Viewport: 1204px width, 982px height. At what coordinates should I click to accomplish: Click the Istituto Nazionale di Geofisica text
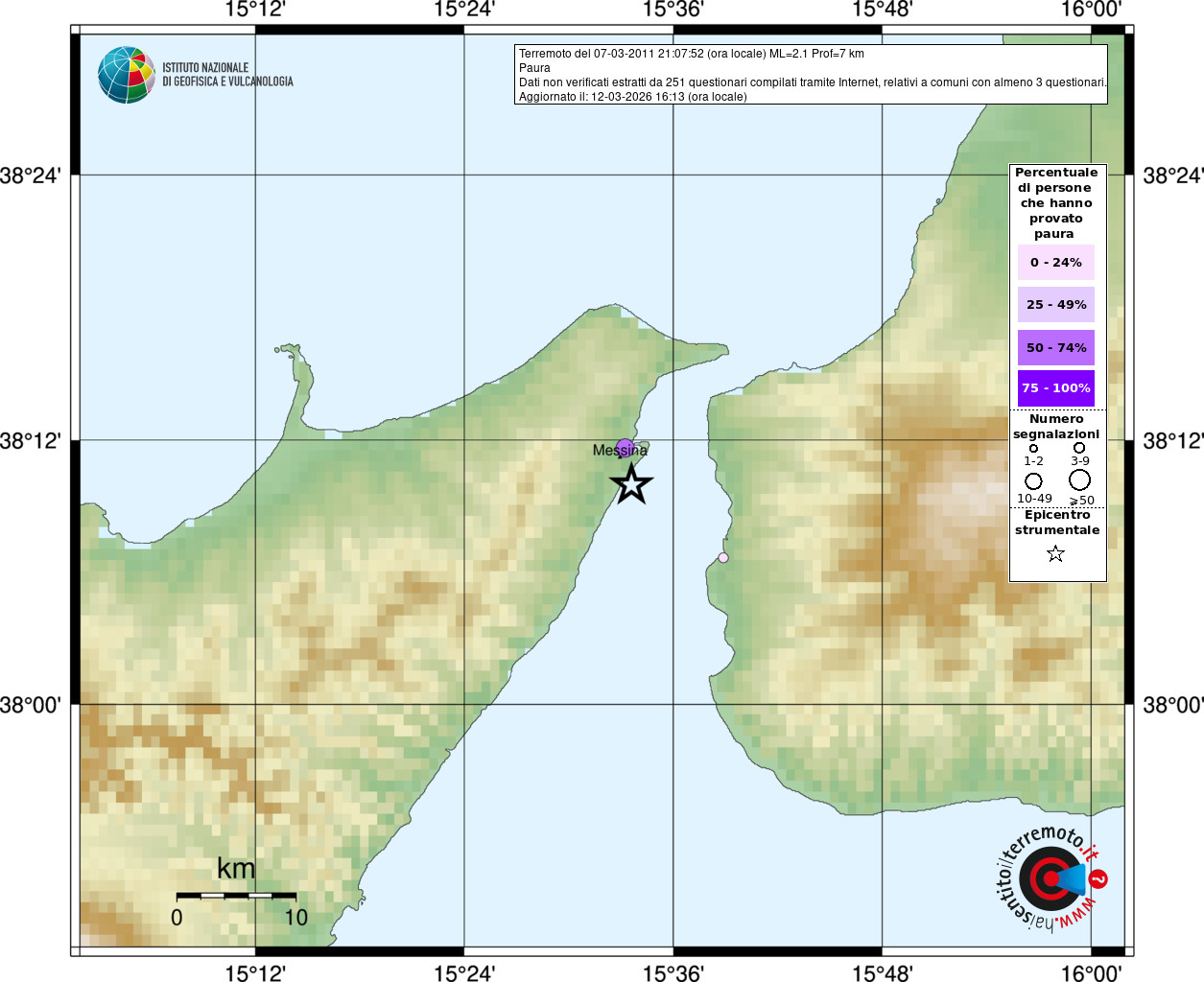[227, 75]
